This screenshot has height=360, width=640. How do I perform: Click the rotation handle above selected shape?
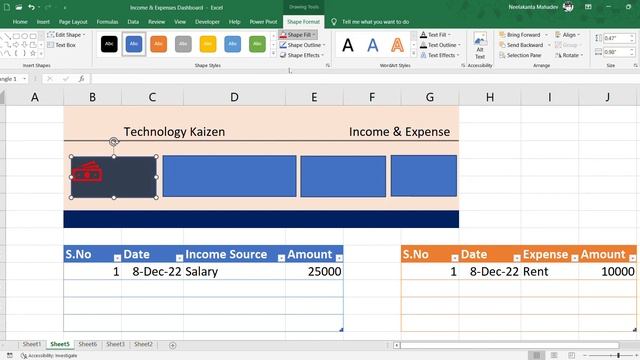(x=114, y=142)
